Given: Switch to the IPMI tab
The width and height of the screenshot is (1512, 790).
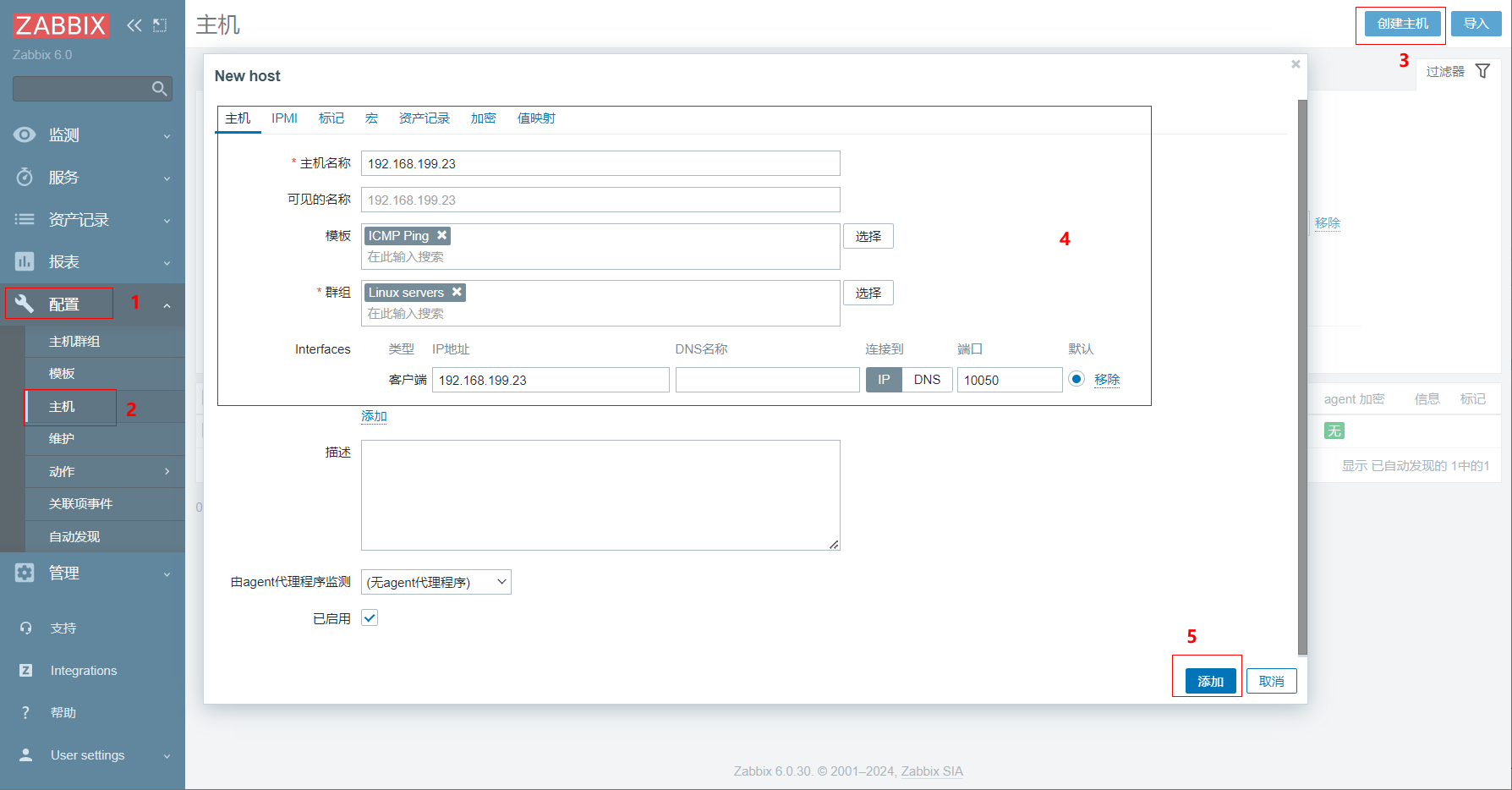Looking at the screenshot, I should tap(284, 118).
